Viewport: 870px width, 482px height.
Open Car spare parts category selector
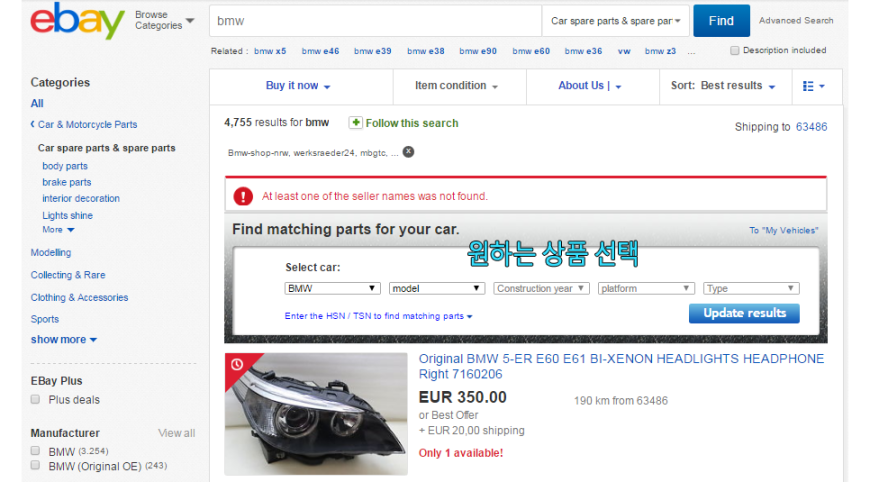point(615,21)
